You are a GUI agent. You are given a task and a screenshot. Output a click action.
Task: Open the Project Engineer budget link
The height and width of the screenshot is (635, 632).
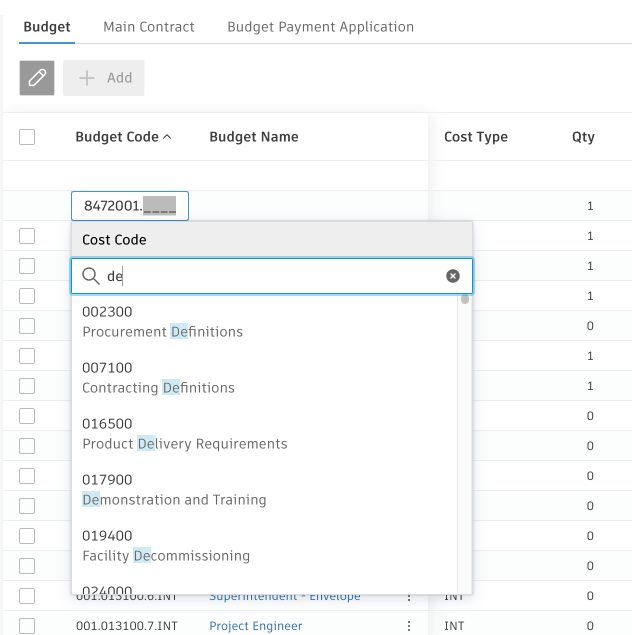coord(255,626)
